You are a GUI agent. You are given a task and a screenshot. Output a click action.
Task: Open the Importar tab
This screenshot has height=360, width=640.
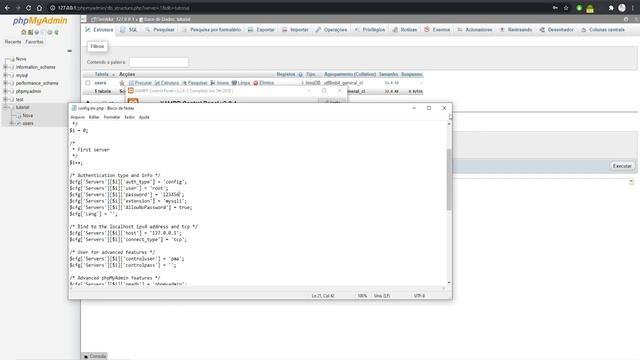295,30
